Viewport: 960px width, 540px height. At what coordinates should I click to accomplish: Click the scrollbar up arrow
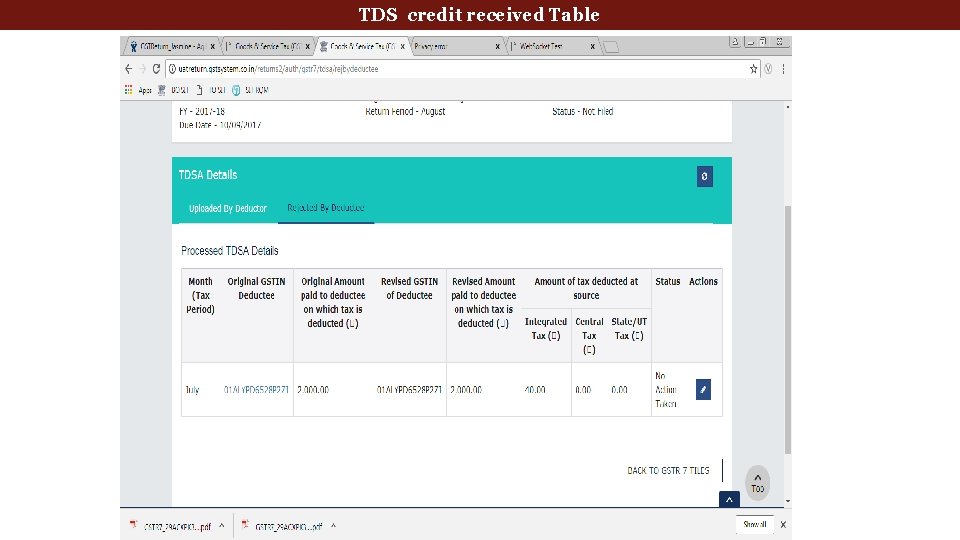coord(787,107)
